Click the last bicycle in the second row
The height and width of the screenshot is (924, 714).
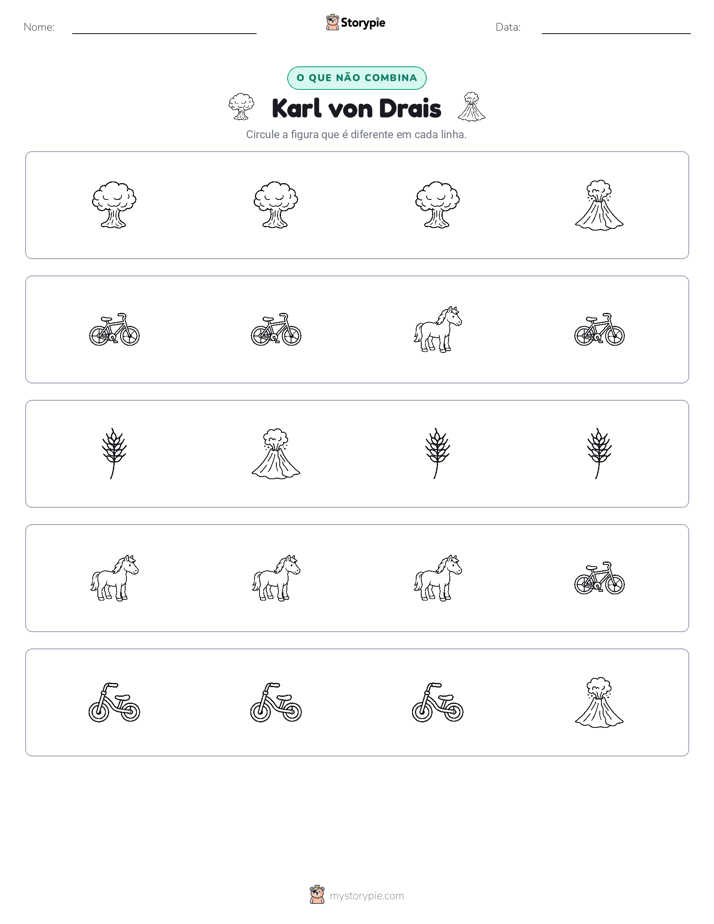599,329
